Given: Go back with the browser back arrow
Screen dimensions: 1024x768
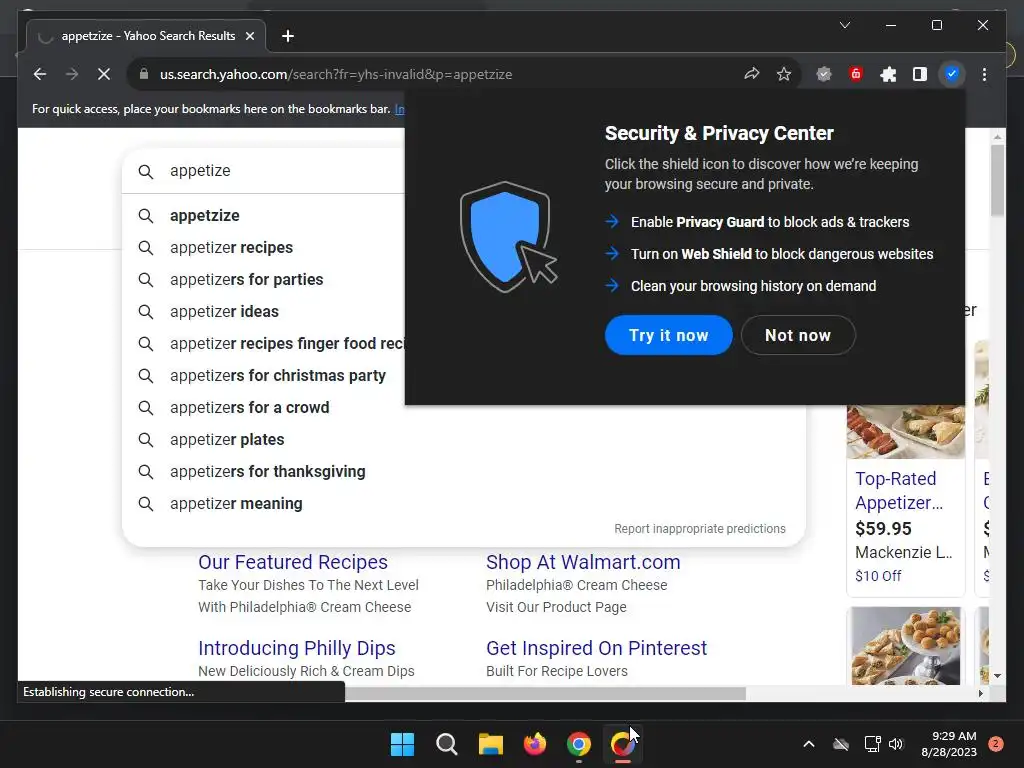Looking at the screenshot, I should tap(40, 74).
